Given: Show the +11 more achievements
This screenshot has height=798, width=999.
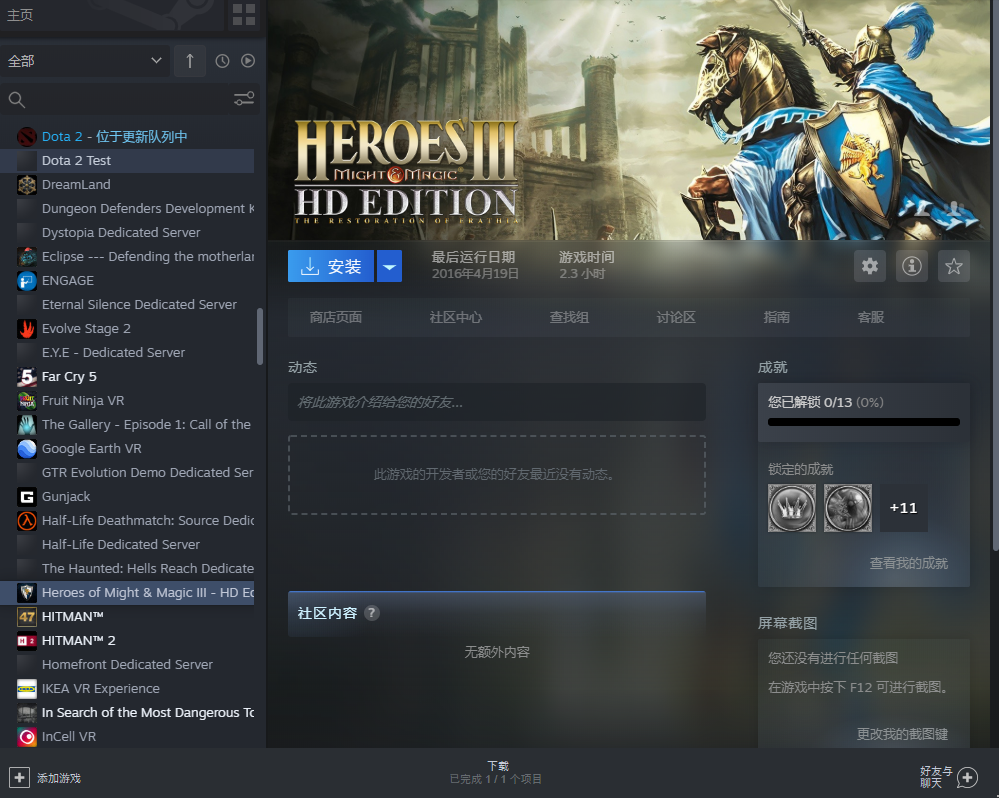Looking at the screenshot, I should click(903, 508).
